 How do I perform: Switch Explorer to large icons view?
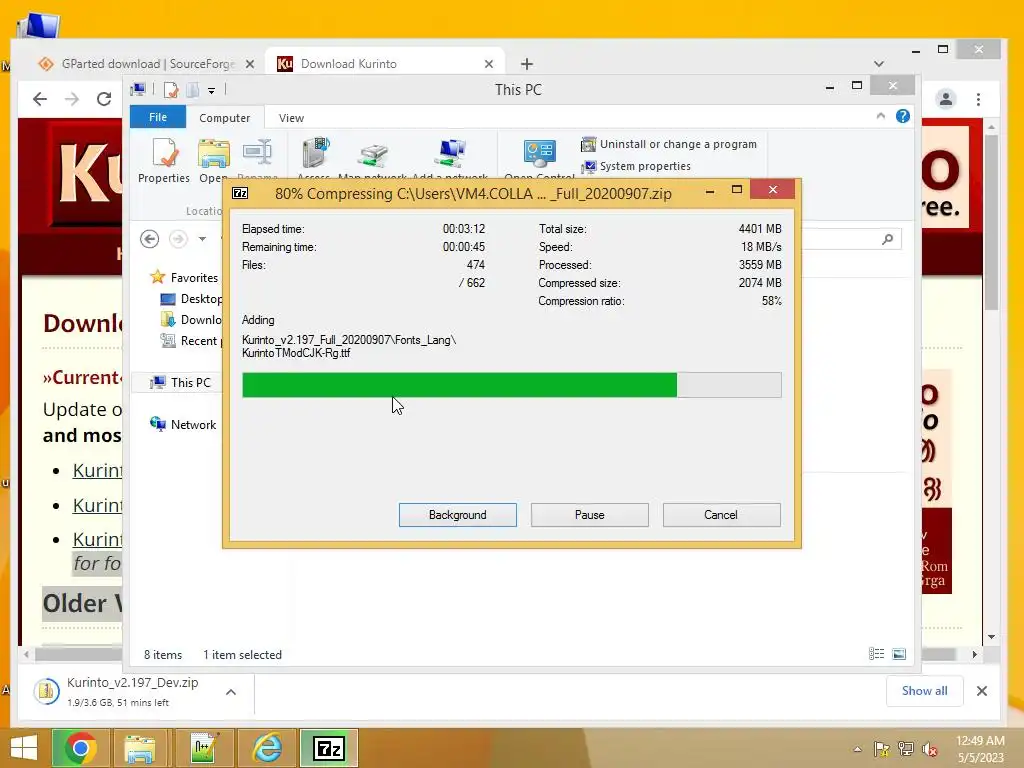coord(899,654)
